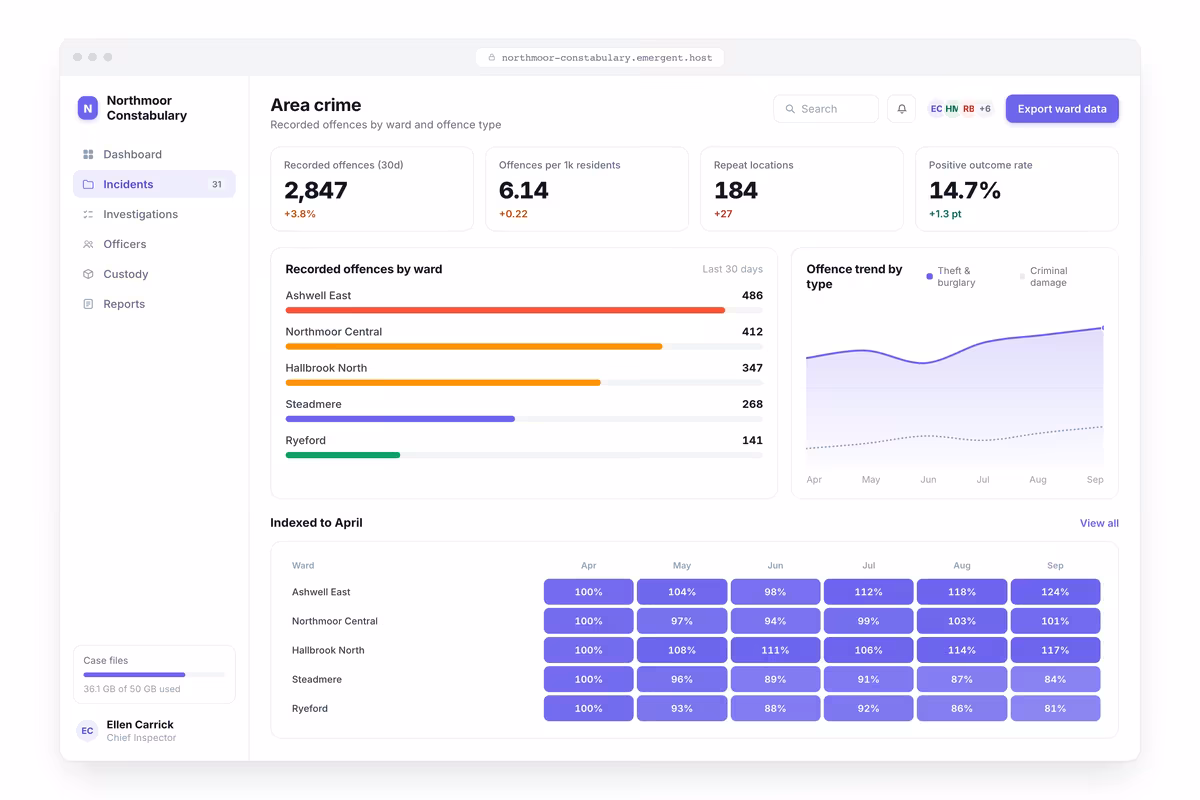Click the Ryeford green bar
The image size is (1200, 800).
(343, 455)
